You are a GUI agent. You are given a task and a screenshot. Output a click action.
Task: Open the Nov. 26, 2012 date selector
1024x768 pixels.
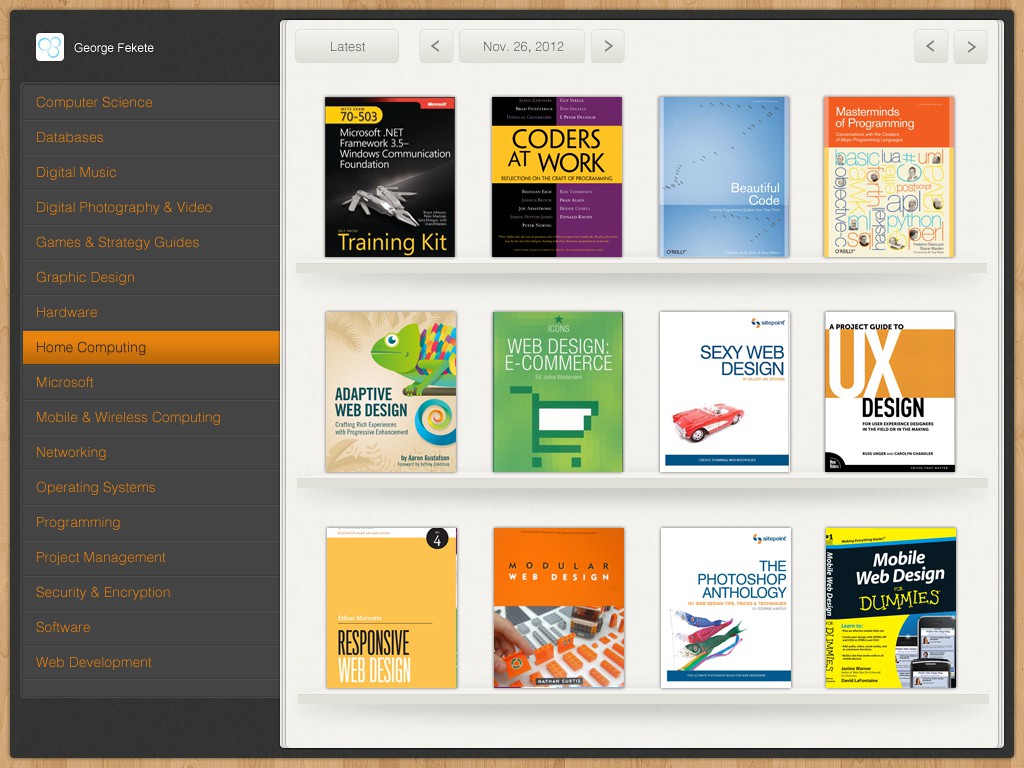[522, 46]
